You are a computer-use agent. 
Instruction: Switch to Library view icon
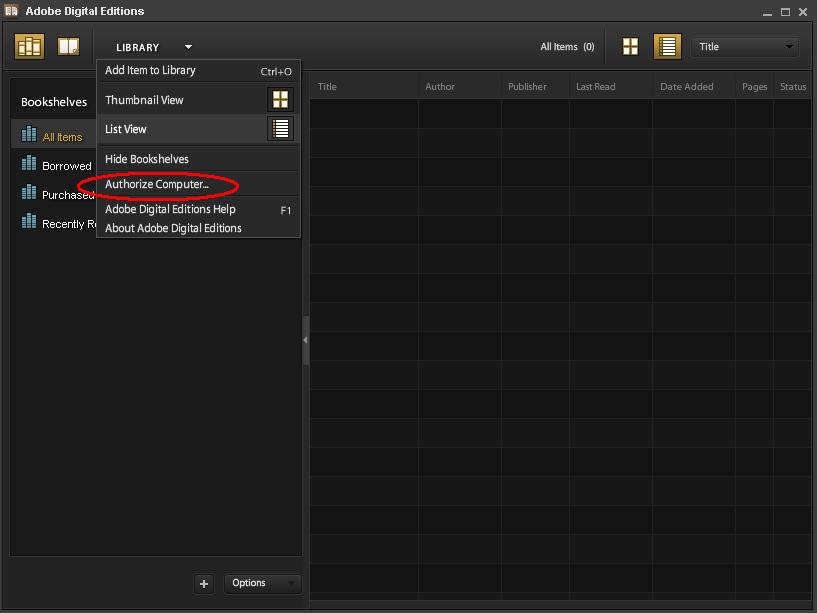pyautogui.click(x=29, y=46)
